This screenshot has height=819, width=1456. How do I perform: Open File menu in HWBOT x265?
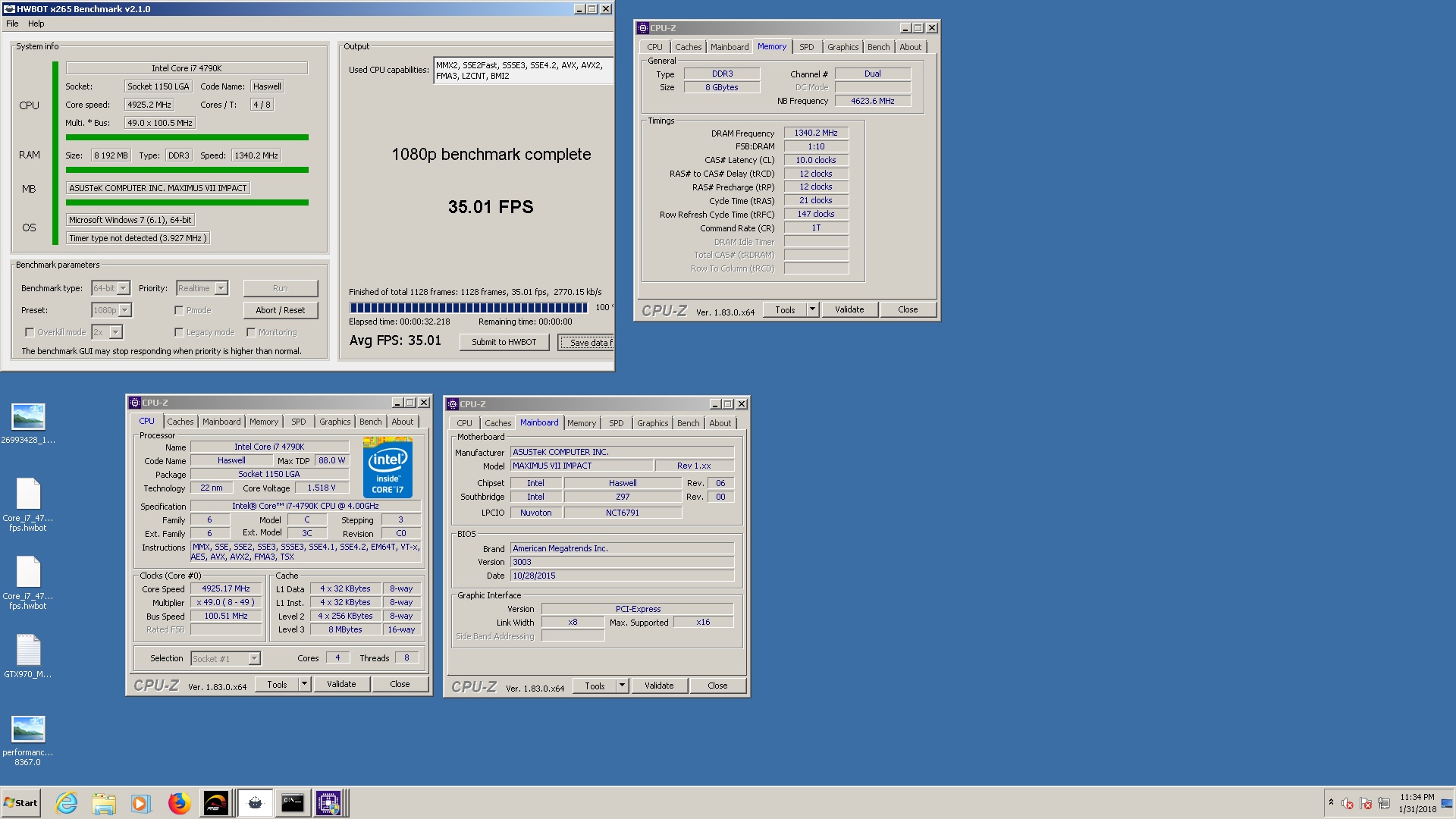pos(12,24)
